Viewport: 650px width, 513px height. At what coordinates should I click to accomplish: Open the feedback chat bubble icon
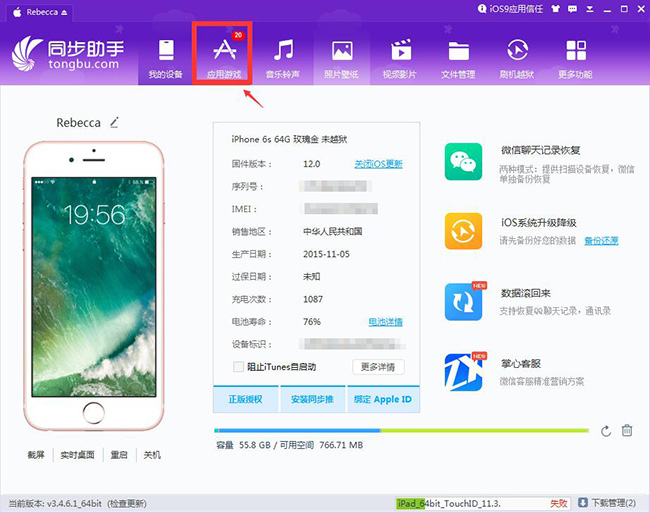[572, 9]
